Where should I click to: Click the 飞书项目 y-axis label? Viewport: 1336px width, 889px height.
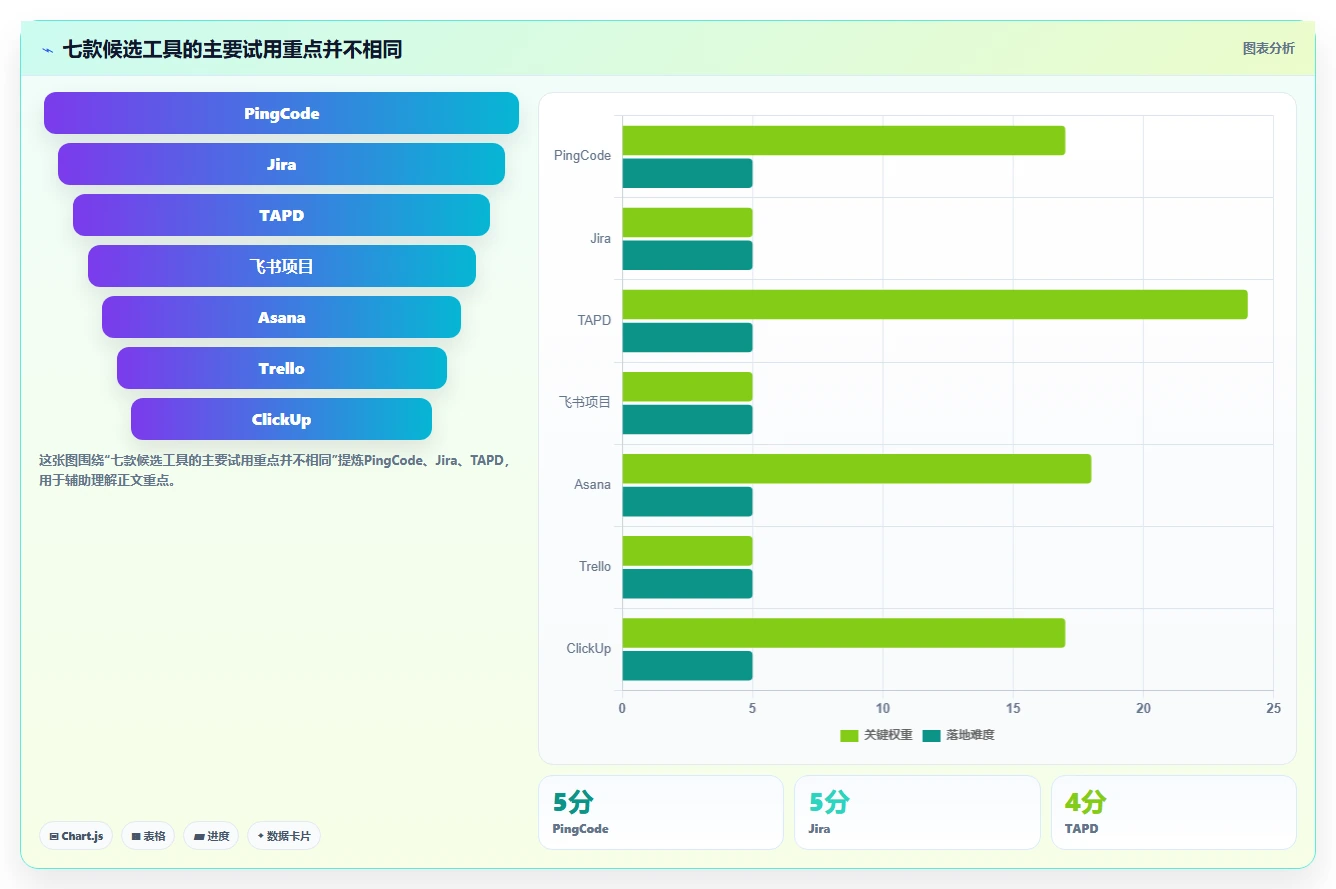585,402
